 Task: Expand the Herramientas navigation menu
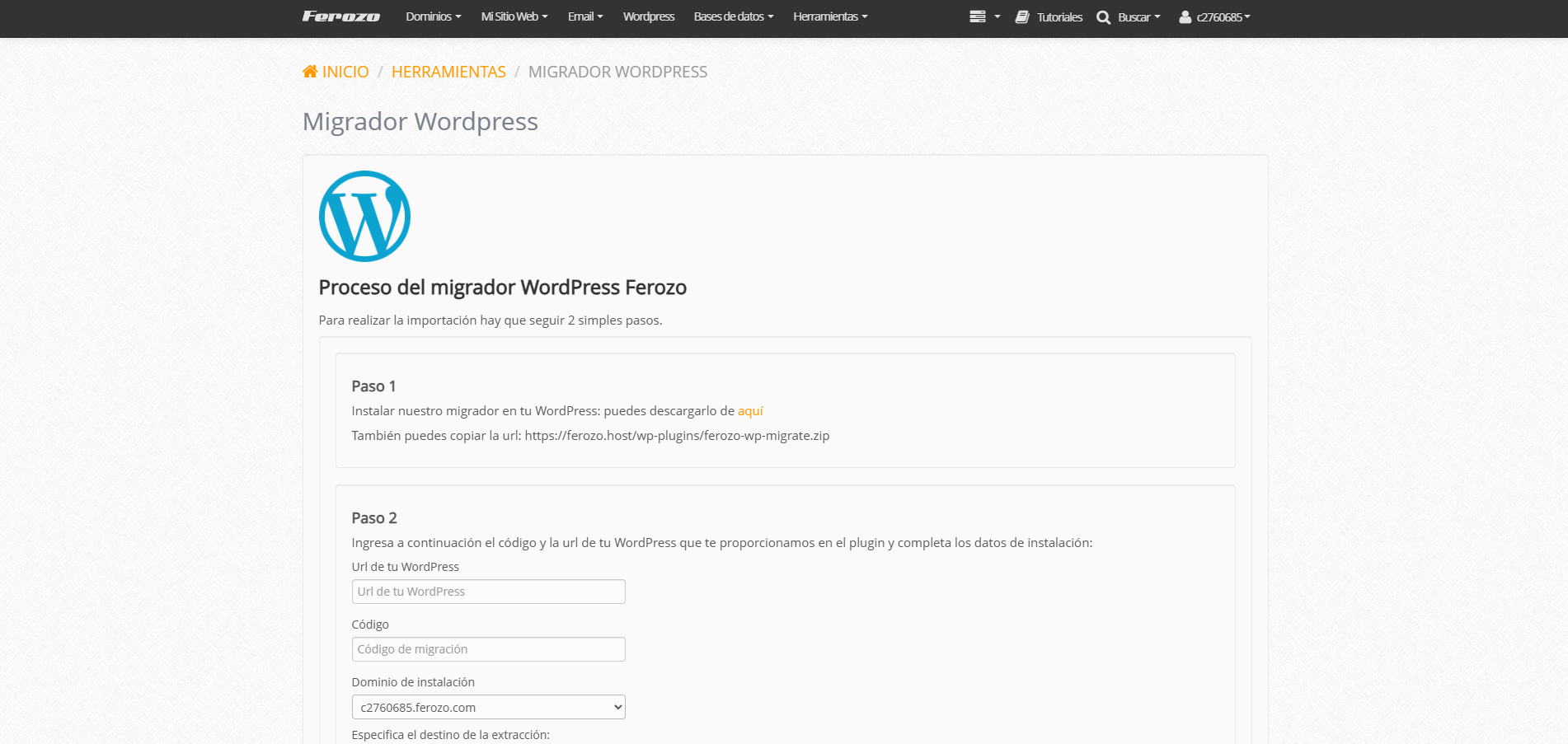(829, 16)
